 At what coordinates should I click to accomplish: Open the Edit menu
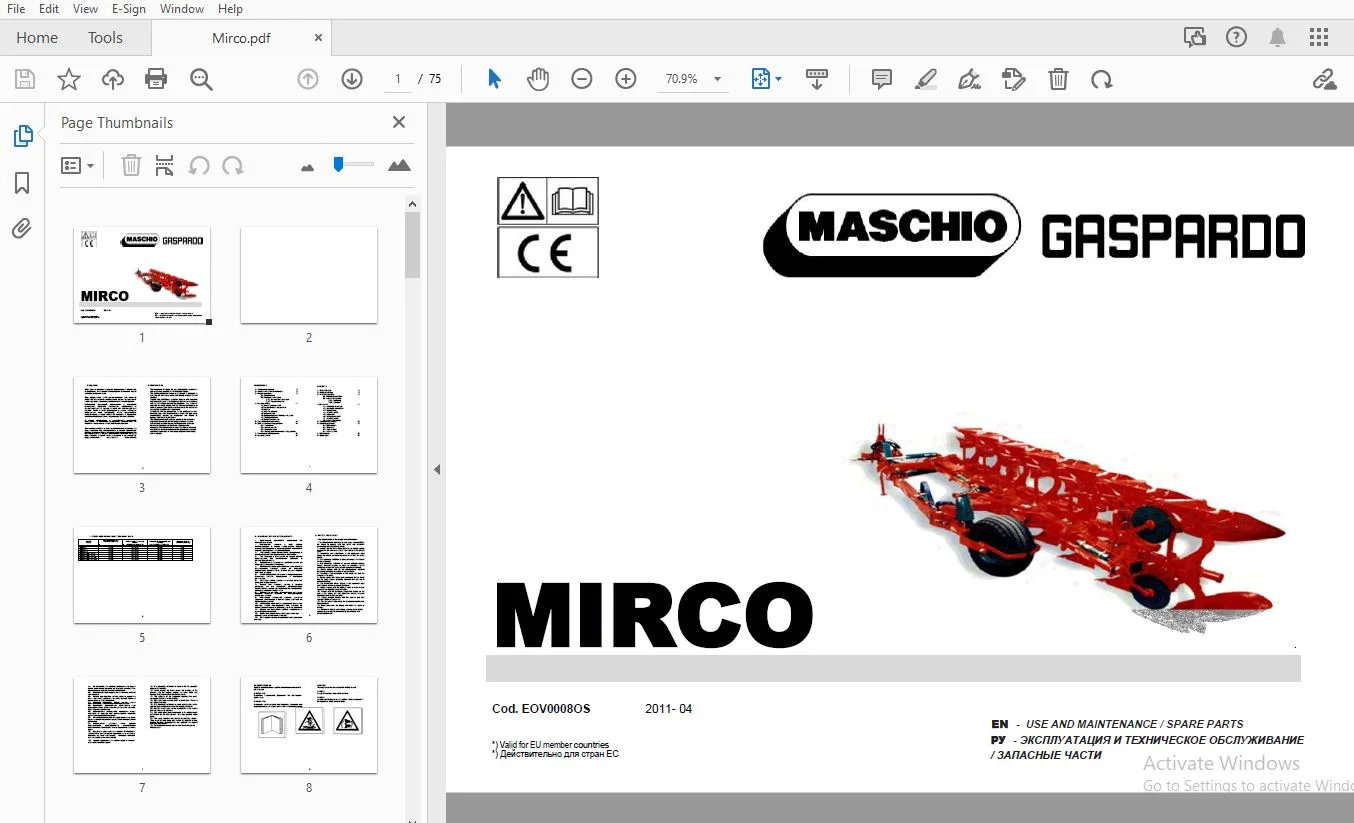tap(49, 9)
